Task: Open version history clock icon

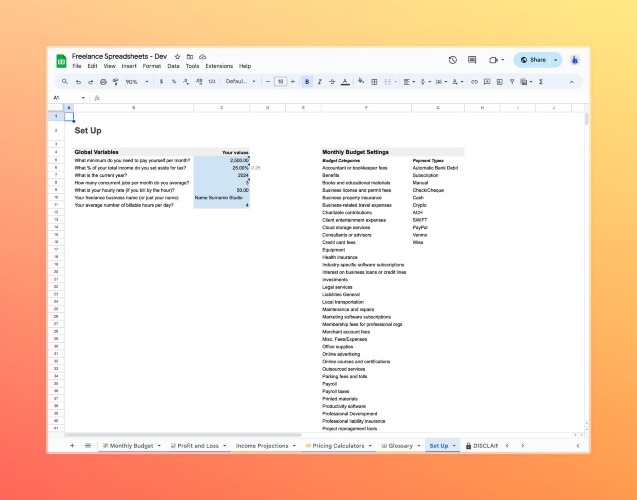Action: [x=453, y=60]
